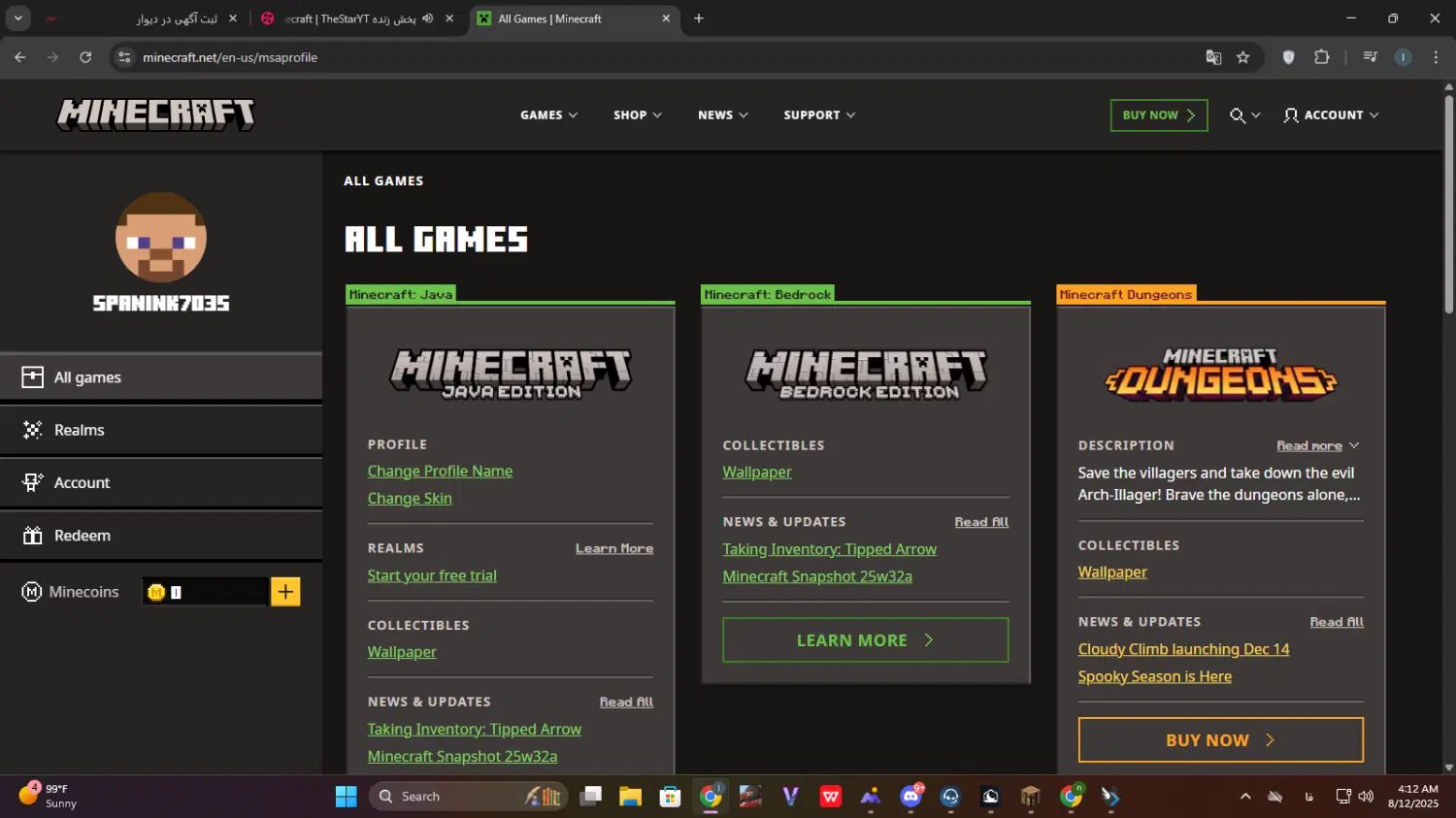Expand the SUPPORT menu
The width and height of the screenshot is (1456, 818).
pyautogui.click(x=820, y=115)
